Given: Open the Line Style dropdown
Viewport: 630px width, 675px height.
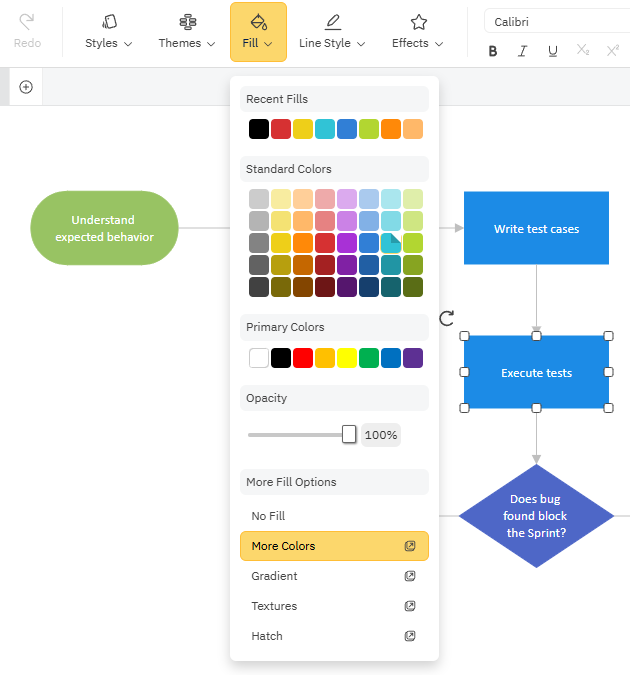Looking at the screenshot, I should click(x=332, y=31).
